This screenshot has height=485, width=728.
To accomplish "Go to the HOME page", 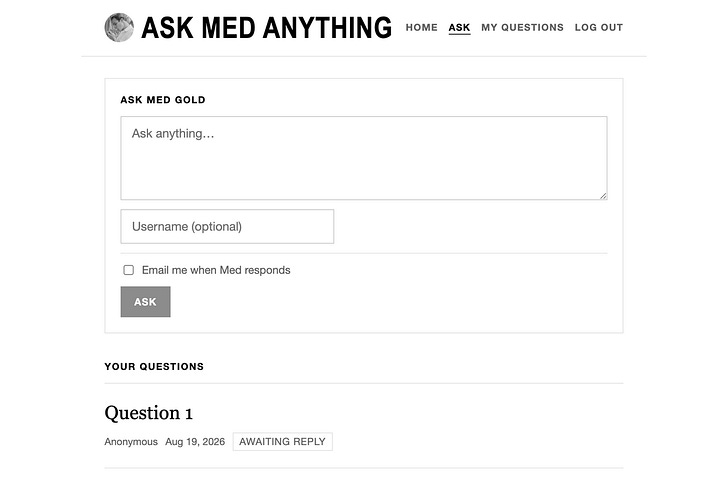I will pos(422,27).
